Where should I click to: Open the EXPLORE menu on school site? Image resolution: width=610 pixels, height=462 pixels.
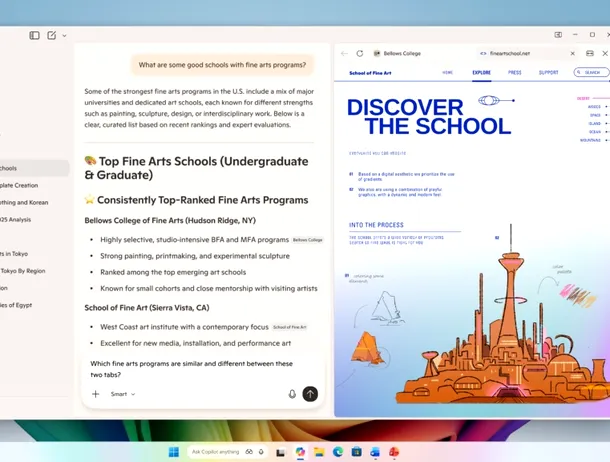[482, 73]
